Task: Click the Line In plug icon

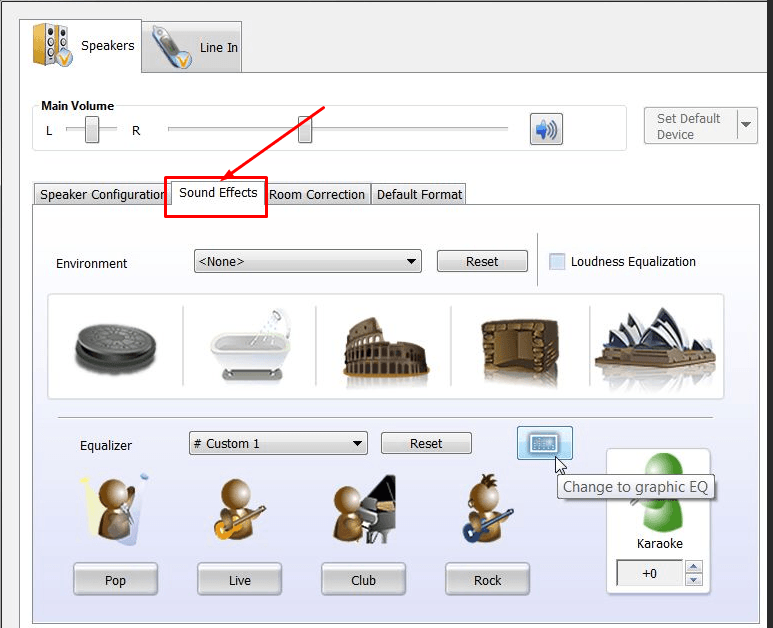Action: pos(171,47)
